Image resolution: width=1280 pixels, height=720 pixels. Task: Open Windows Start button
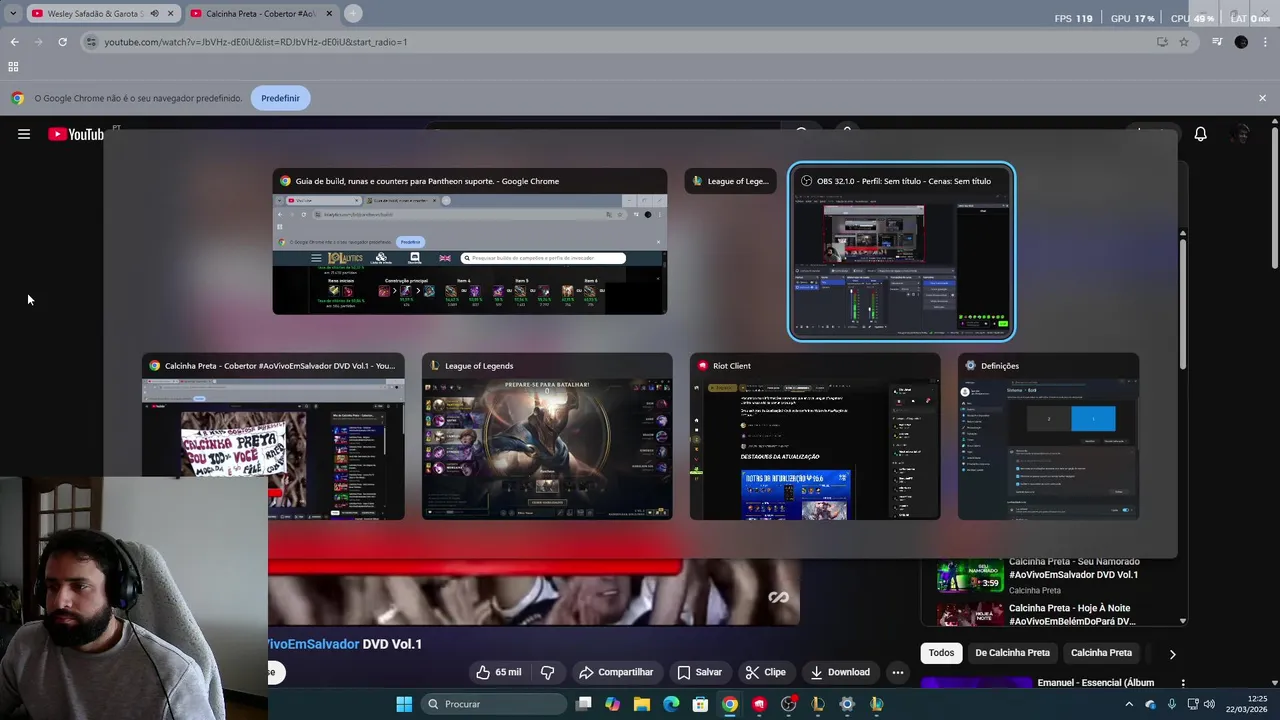(x=404, y=704)
